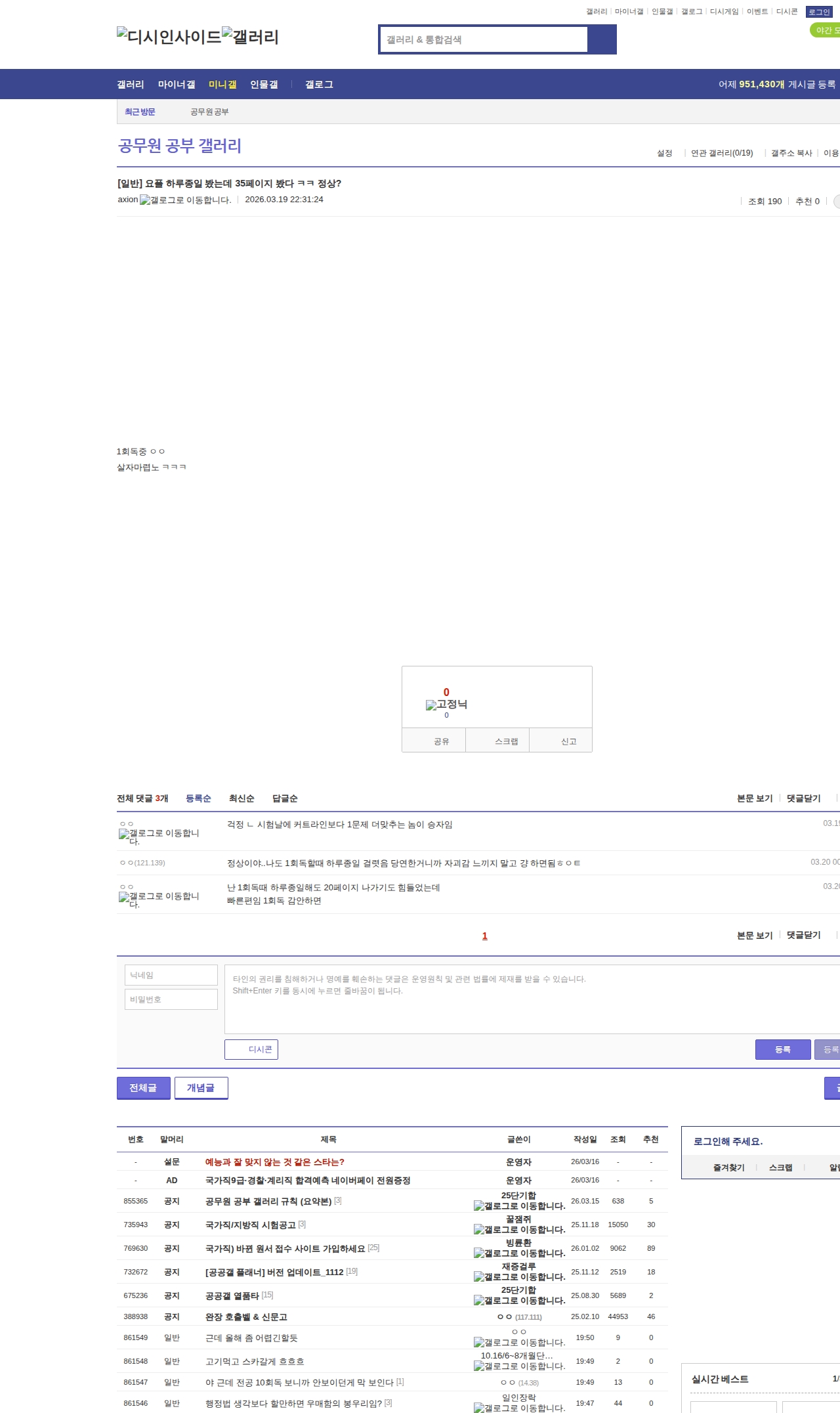Image resolution: width=840 pixels, height=1413 pixels.
Task: Sort comments by 최신순
Action: pyautogui.click(x=241, y=798)
